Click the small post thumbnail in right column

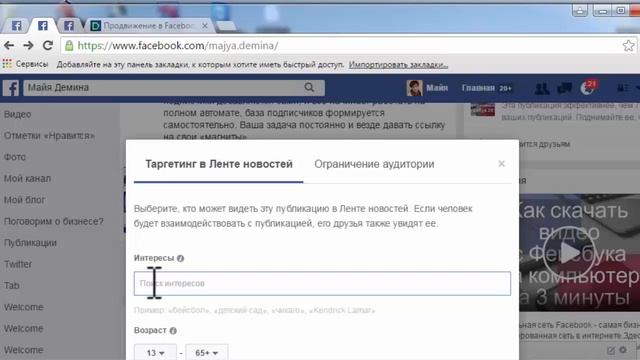click(x=482, y=109)
